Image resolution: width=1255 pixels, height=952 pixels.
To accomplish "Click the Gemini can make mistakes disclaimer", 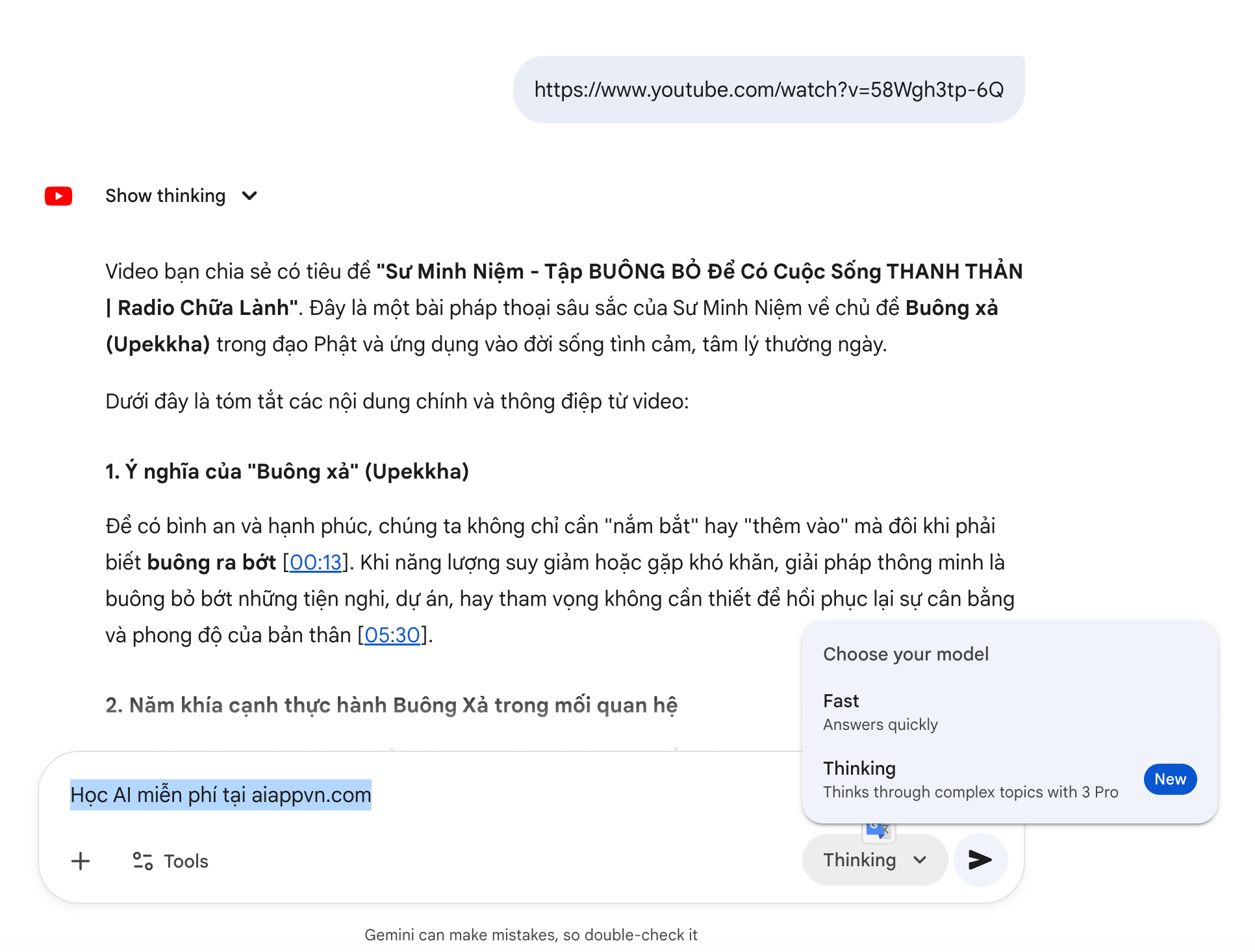I will (531, 935).
